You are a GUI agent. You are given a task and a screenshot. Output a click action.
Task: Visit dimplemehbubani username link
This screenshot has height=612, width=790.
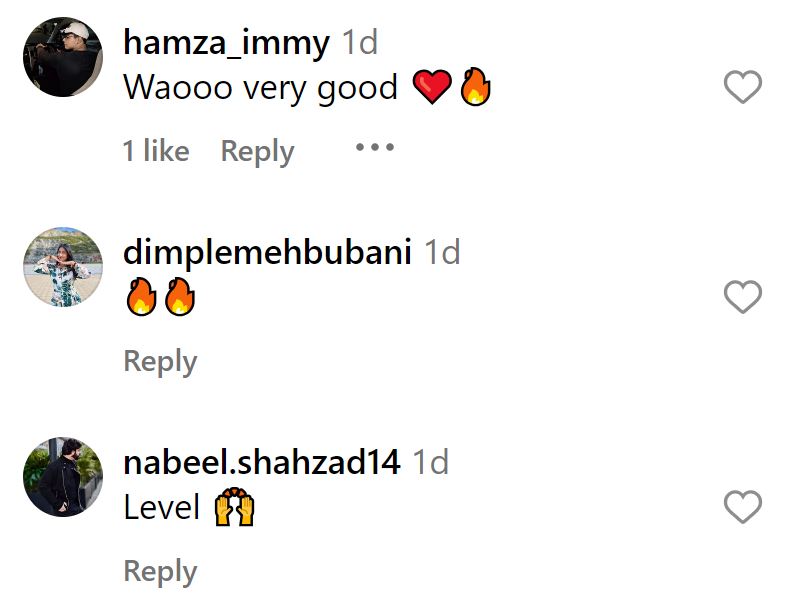pos(268,252)
